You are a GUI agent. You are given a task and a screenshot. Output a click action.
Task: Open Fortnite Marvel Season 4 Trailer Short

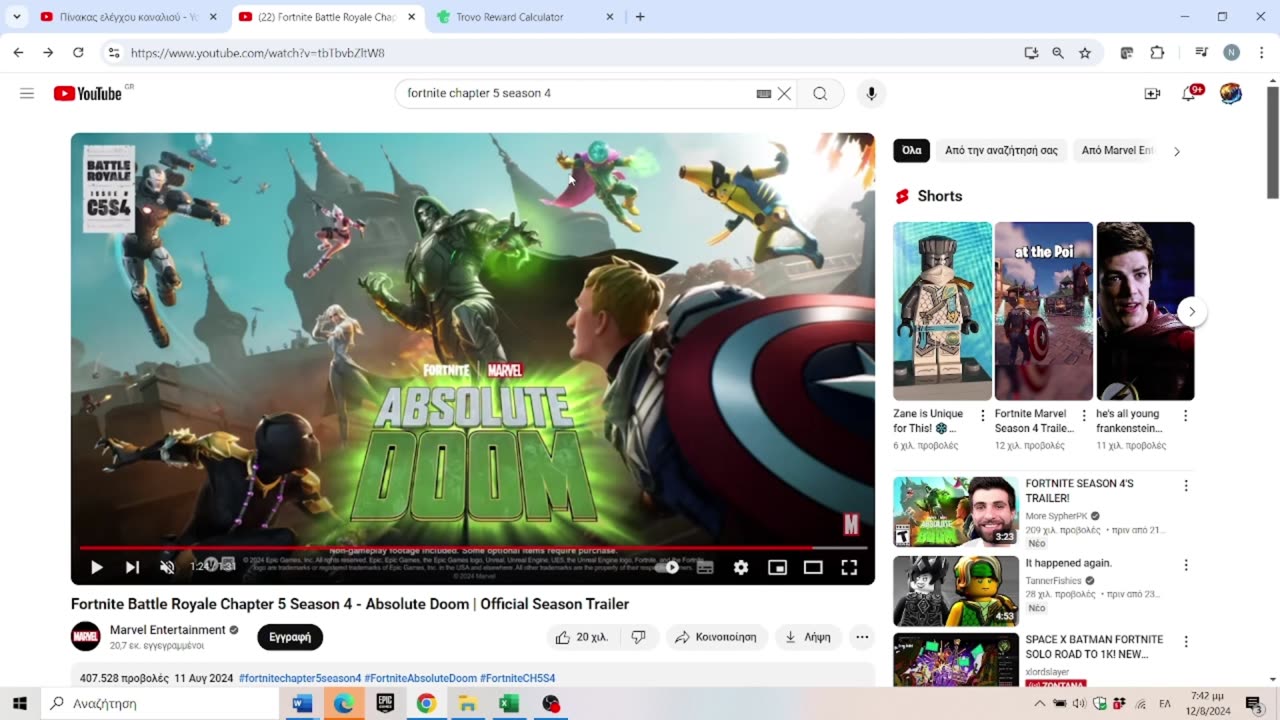pyautogui.click(x=1044, y=311)
